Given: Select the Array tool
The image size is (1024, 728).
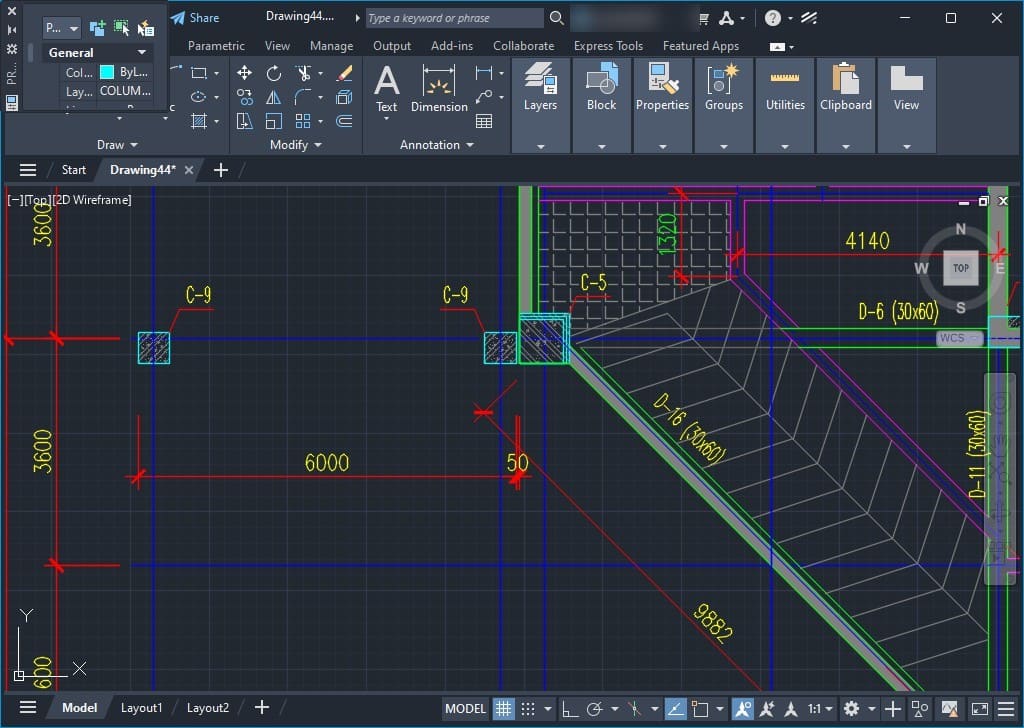Looking at the screenshot, I should tap(303, 121).
